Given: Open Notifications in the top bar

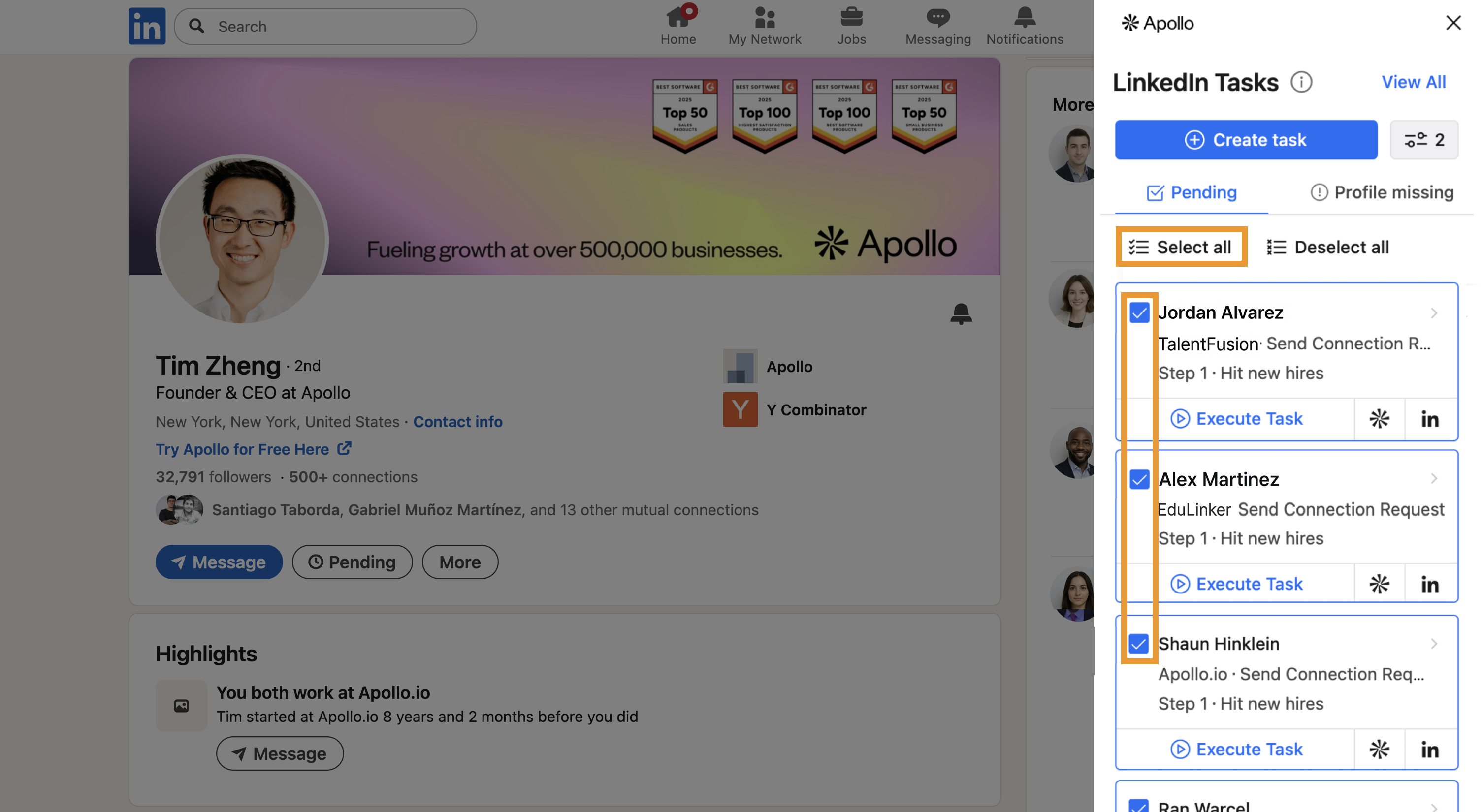Looking at the screenshot, I should point(1025,26).
